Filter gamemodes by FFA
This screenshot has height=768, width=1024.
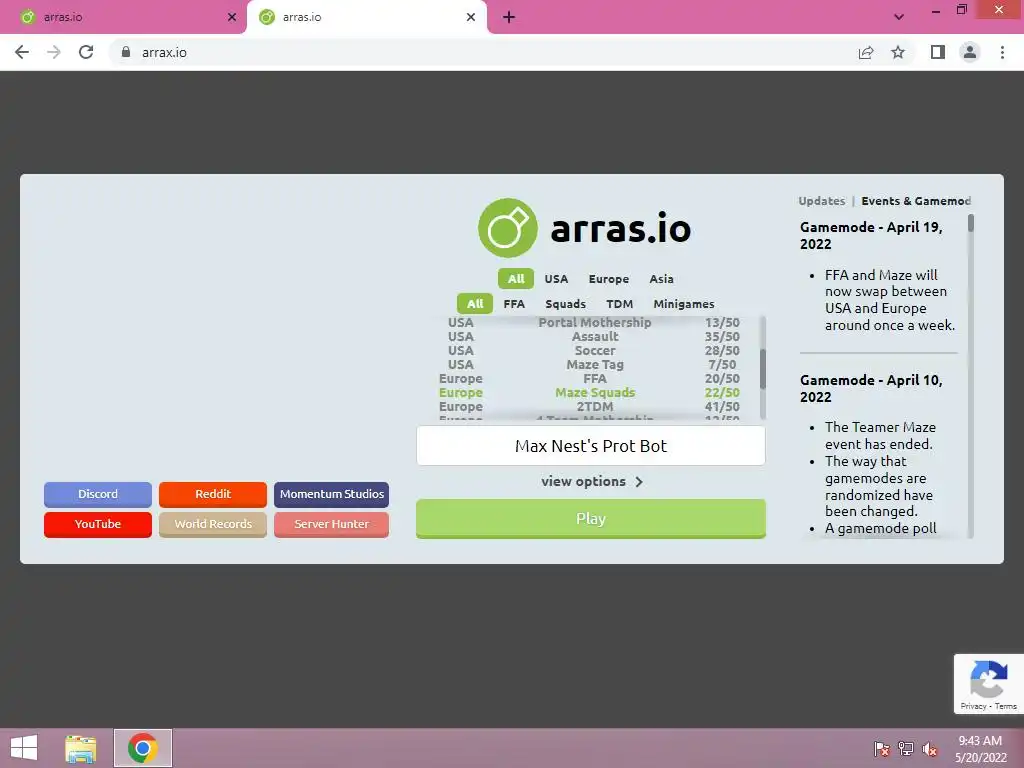click(514, 304)
